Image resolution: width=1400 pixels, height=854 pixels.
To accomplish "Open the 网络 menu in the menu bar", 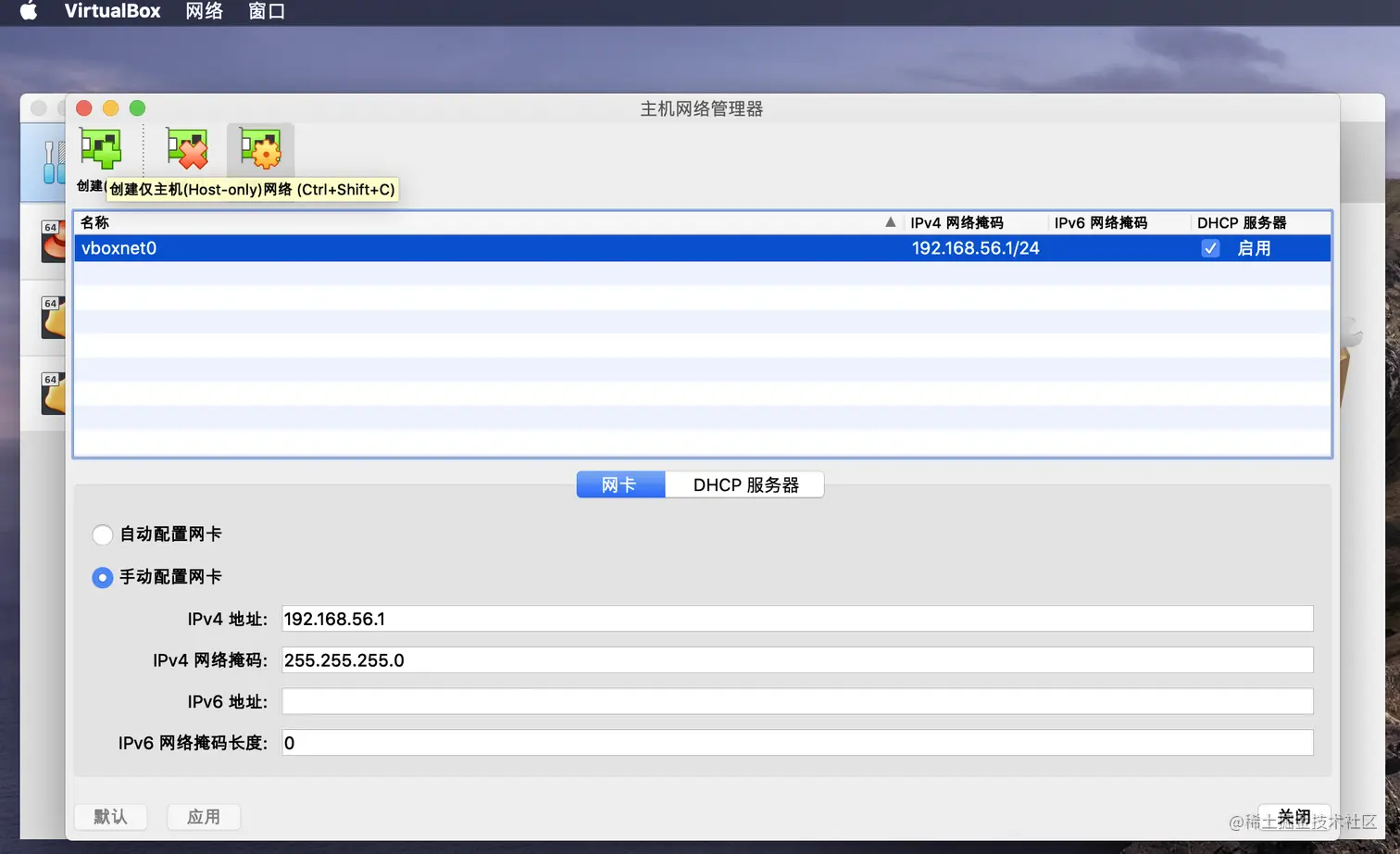I will coord(205,11).
